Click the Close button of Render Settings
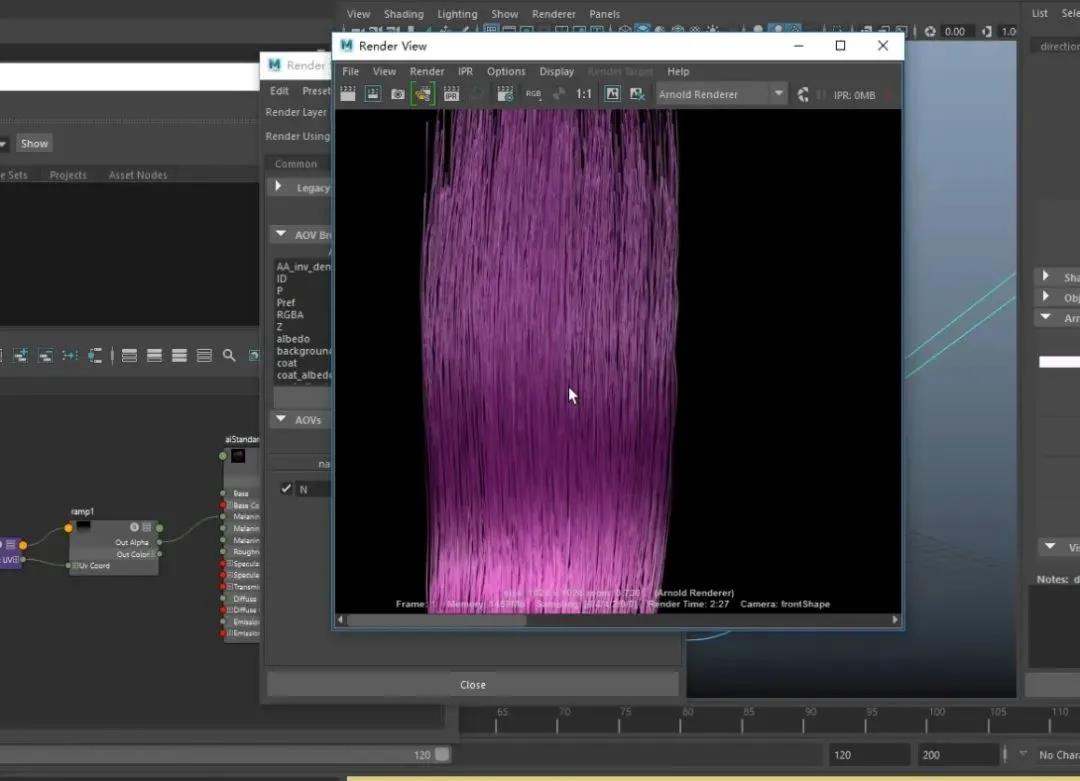1080x781 pixels. [472, 685]
